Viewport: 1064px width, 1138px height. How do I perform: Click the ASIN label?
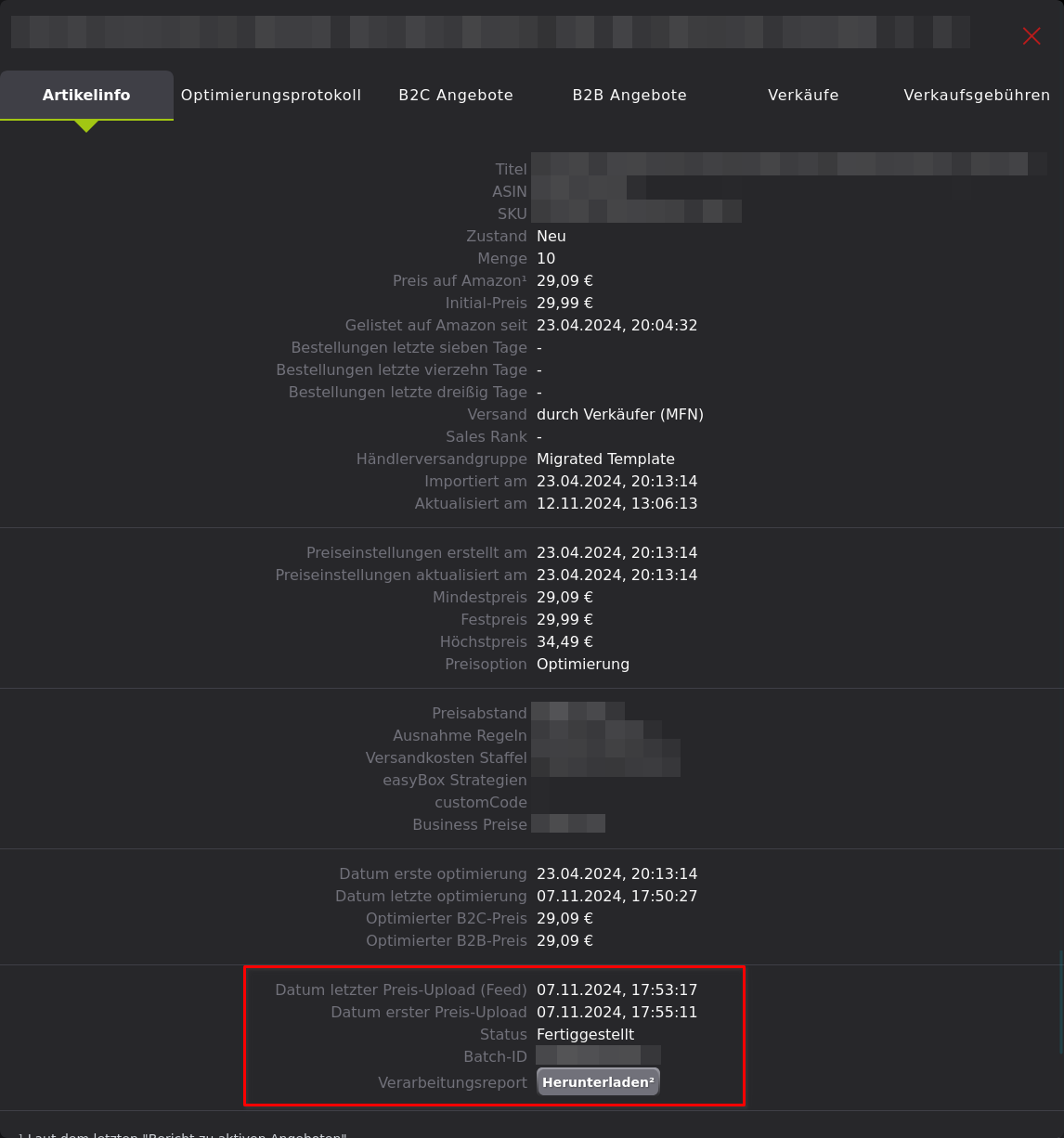pyautogui.click(x=510, y=191)
